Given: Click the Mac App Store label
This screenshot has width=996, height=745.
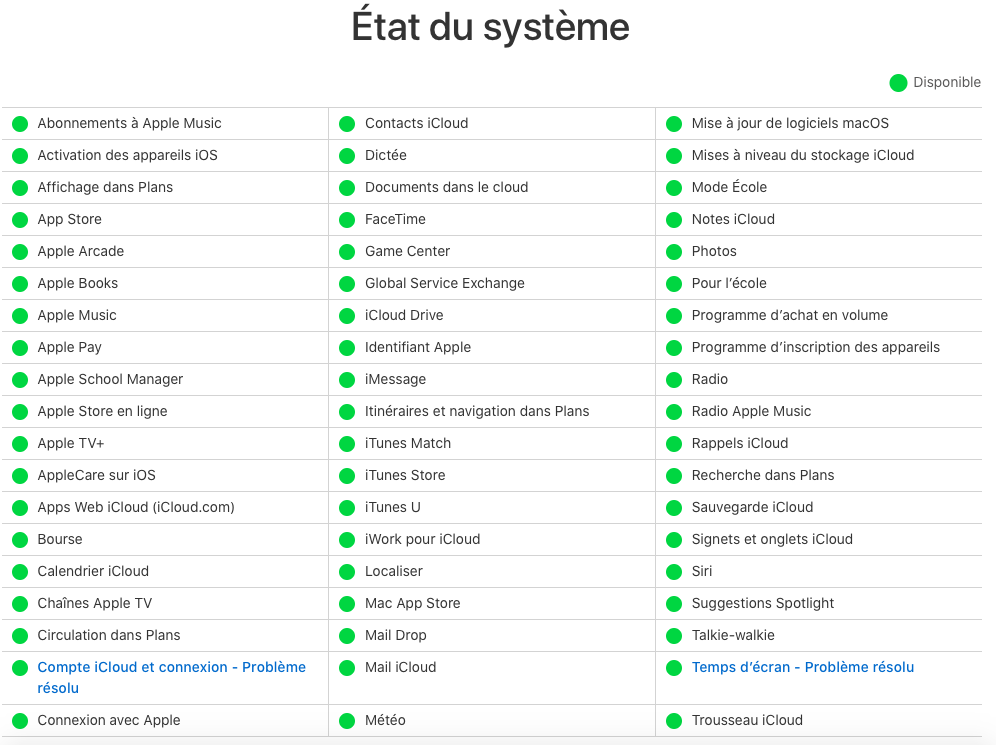Looking at the screenshot, I should point(412,603).
